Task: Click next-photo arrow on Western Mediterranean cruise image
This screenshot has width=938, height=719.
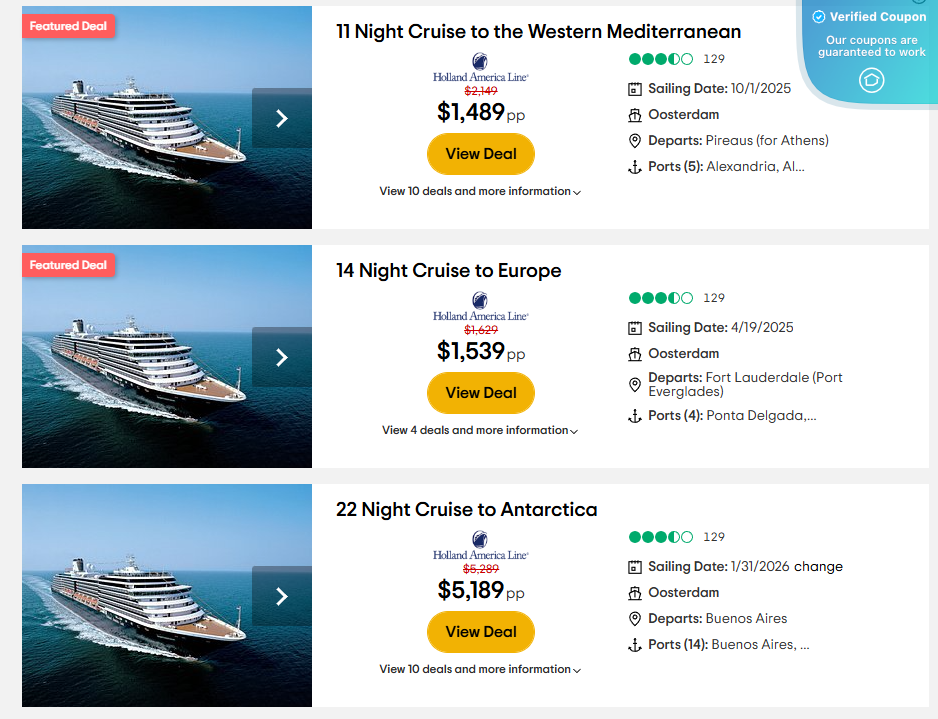Action: [281, 118]
